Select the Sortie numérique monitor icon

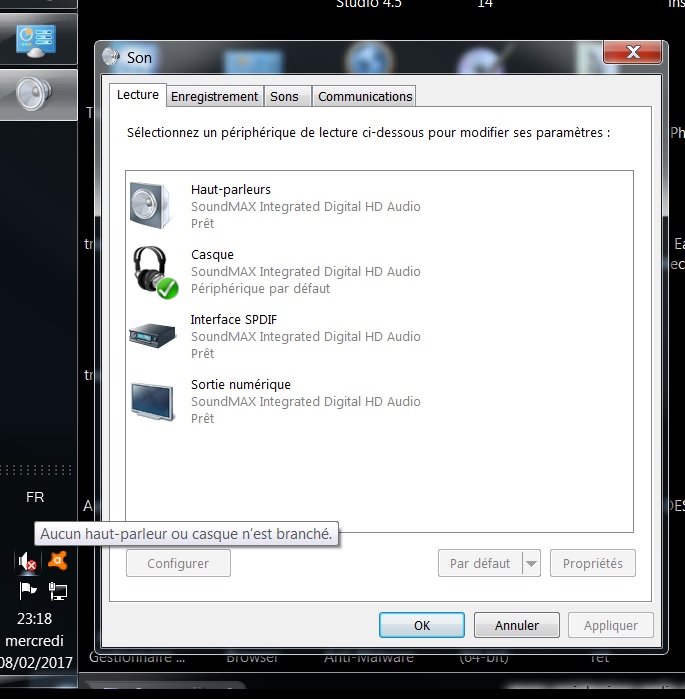[x=152, y=401]
